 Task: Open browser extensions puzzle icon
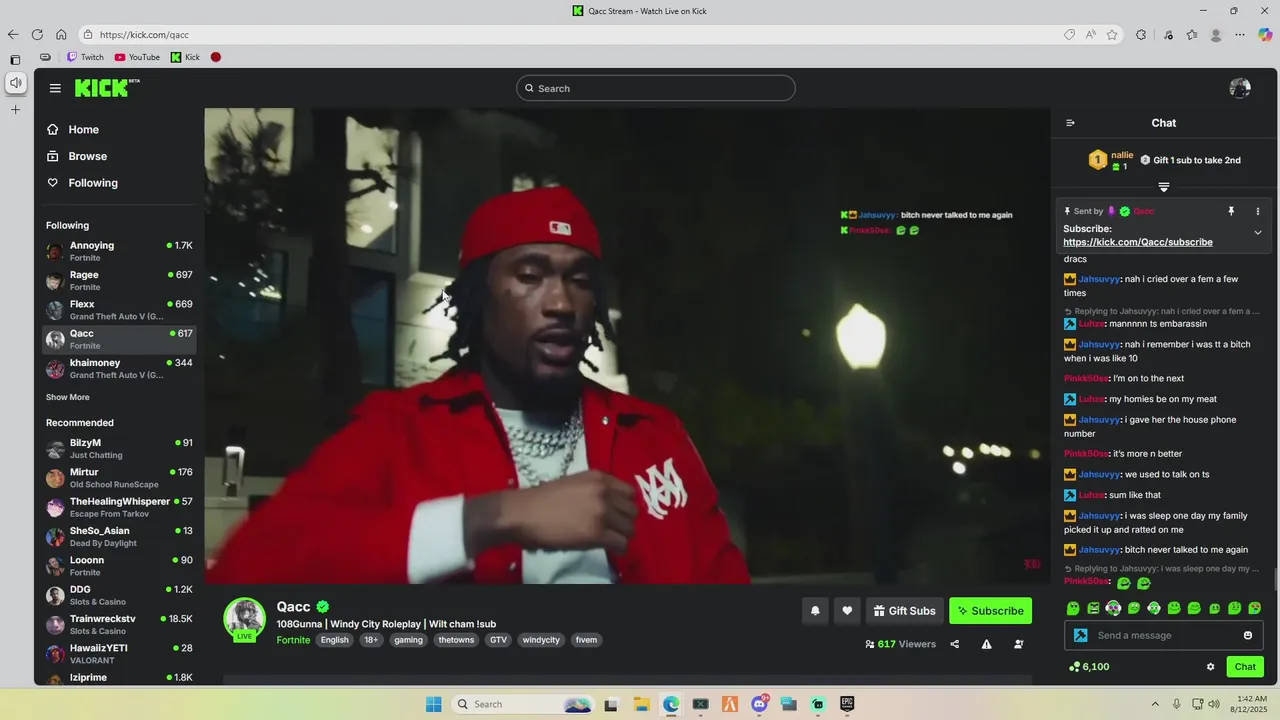pos(1141,35)
